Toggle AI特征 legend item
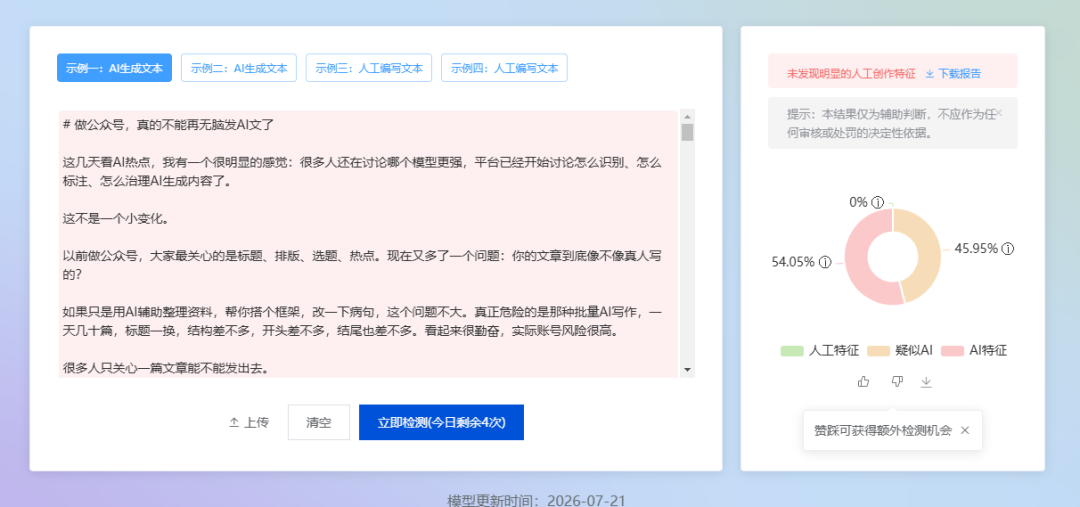 tap(973, 351)
